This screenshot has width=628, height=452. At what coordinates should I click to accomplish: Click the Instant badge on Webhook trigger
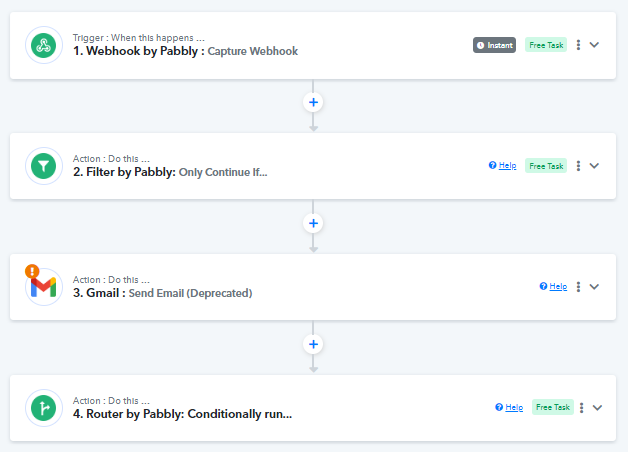(x=494, y=45)
